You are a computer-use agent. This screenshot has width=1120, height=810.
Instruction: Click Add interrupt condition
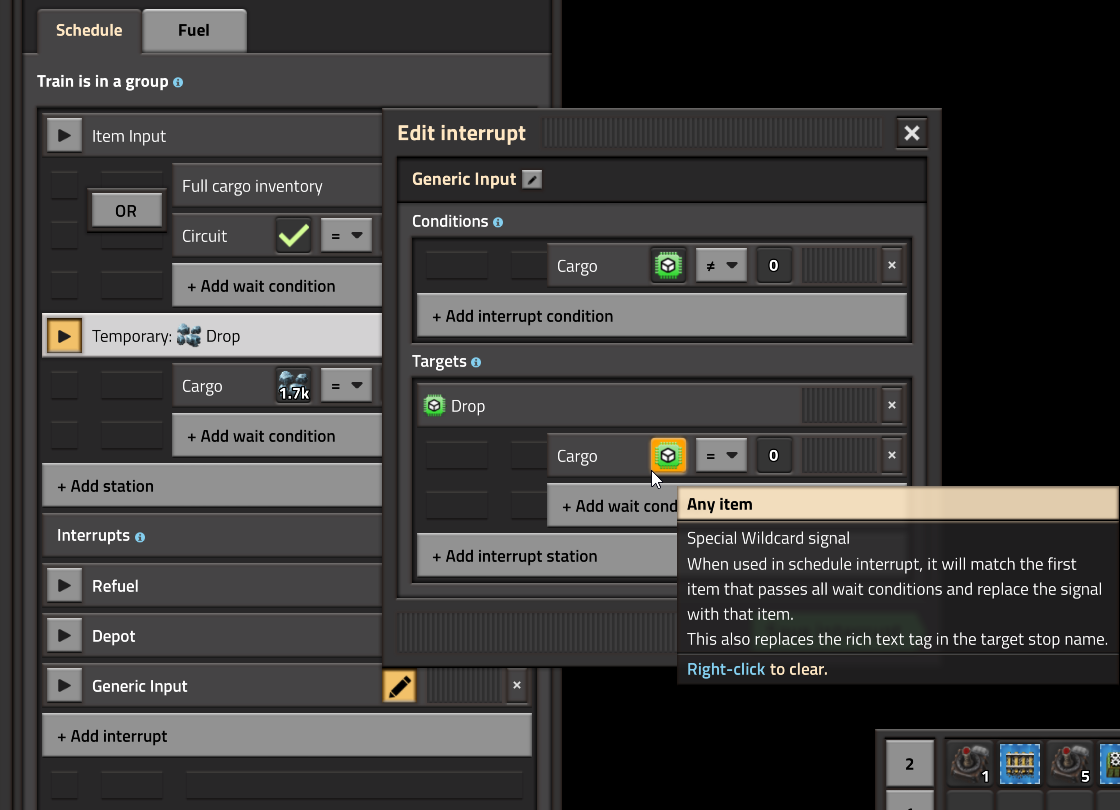pyautogui.click(x=662, y=316)
